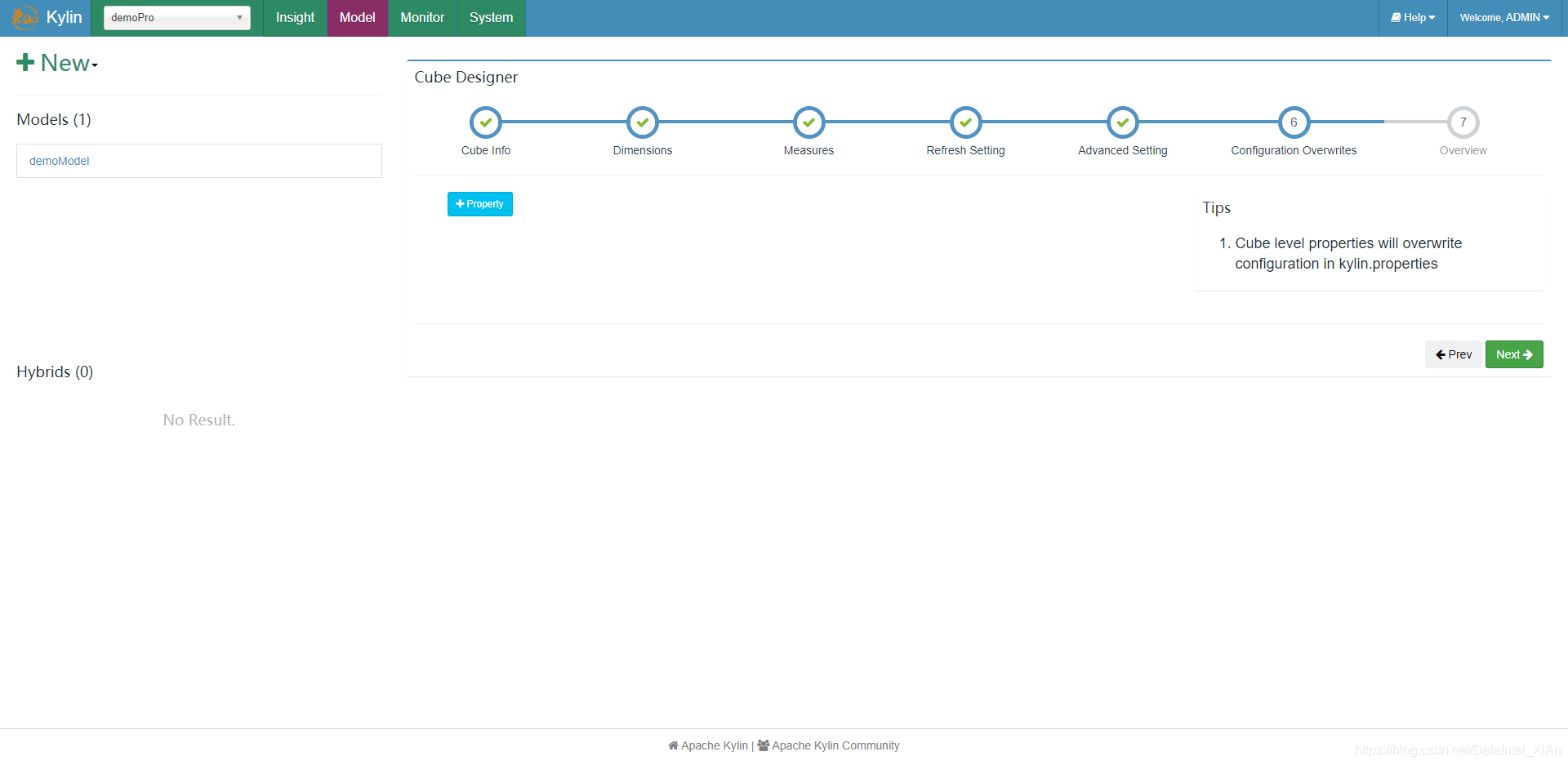The height and width of the screenshot is (765, 1568).
Task: Click the Cube Designer title
Action: tap(466, 78)
